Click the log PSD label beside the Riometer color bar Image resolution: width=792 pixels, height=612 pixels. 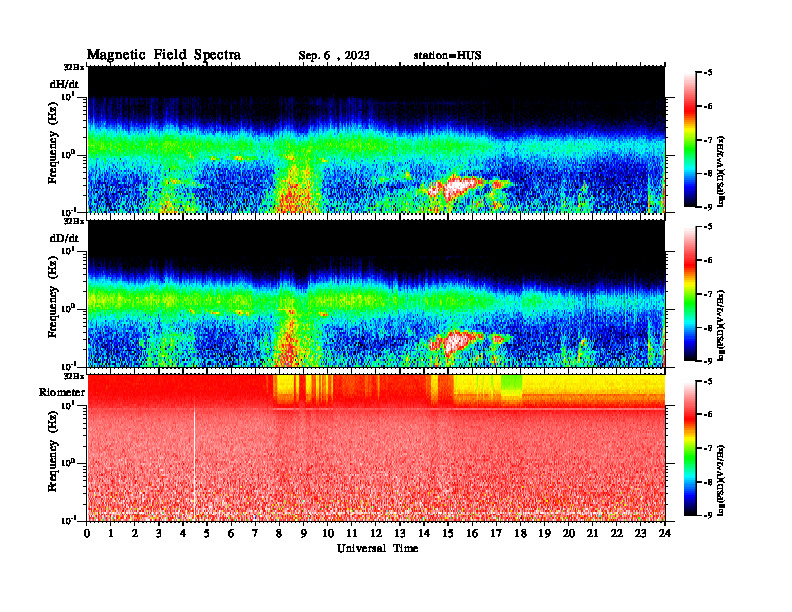click(721, 480)
